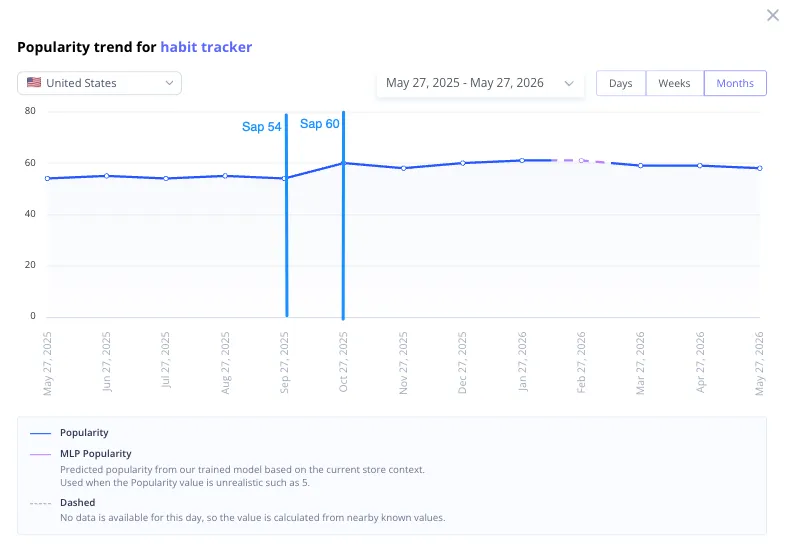Switch chart granularity to Weeks
This screenshot has width=789, height=550.
tap(674, 83)
